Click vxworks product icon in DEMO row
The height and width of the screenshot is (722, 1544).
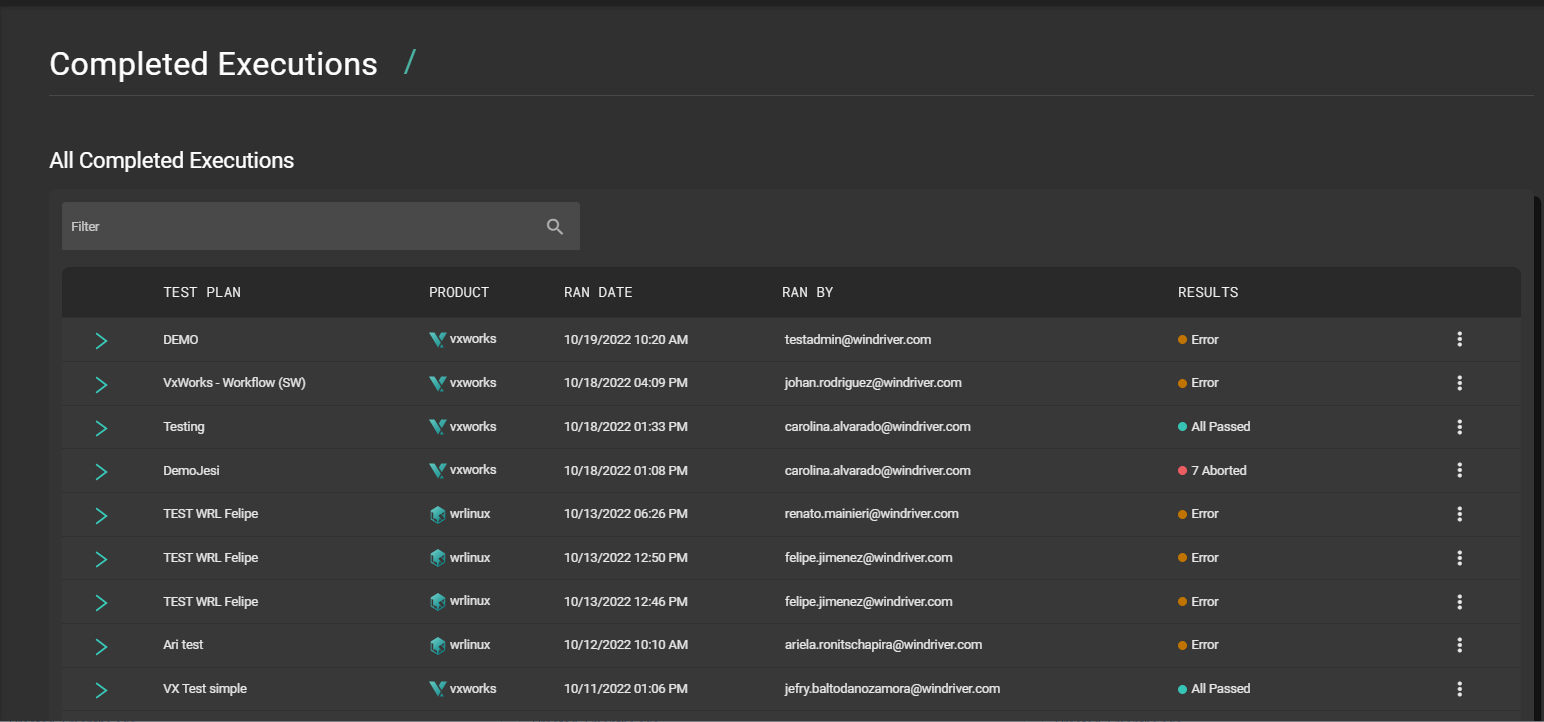click(437, 340)
